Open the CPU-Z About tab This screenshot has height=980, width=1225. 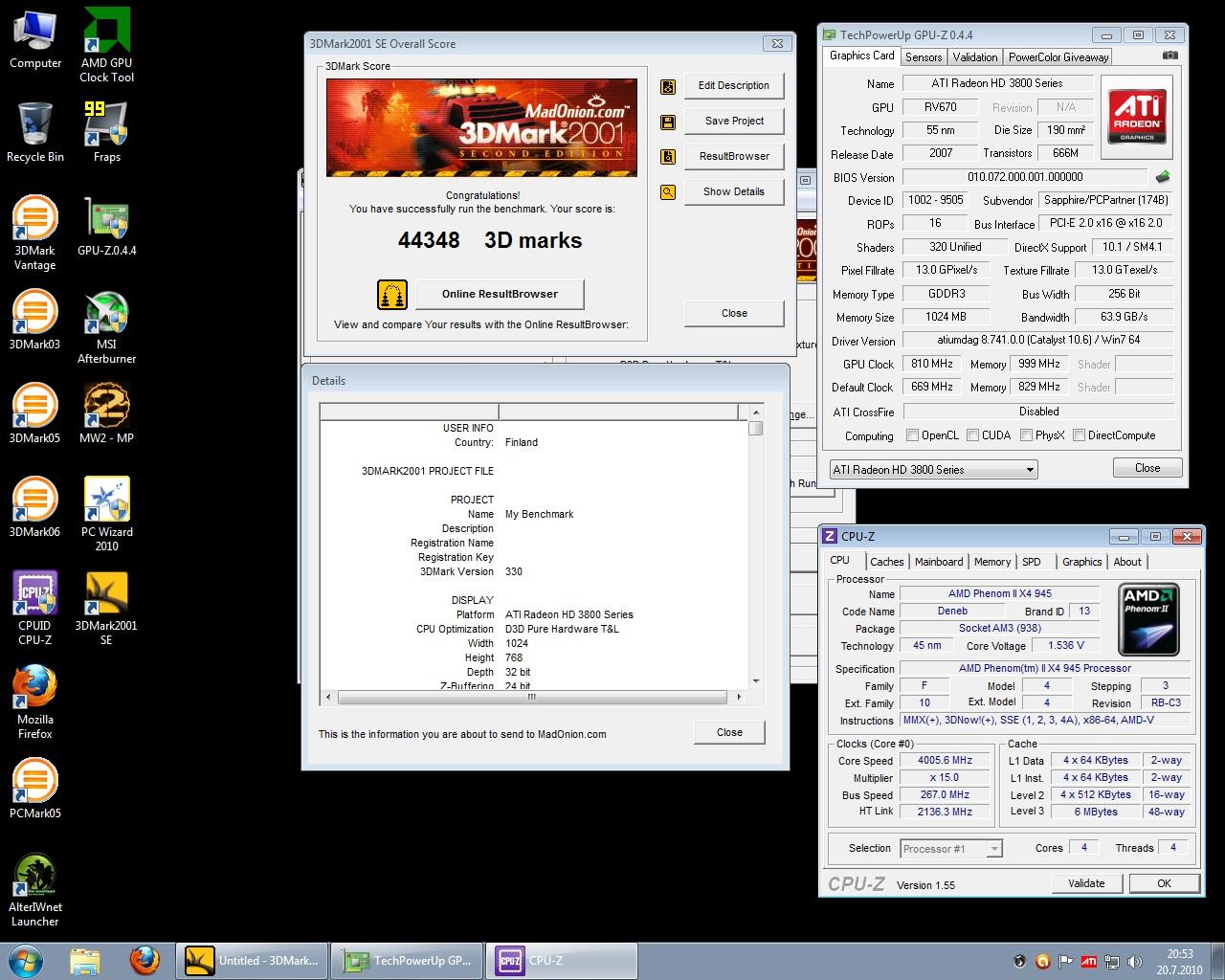(1127, 562)
